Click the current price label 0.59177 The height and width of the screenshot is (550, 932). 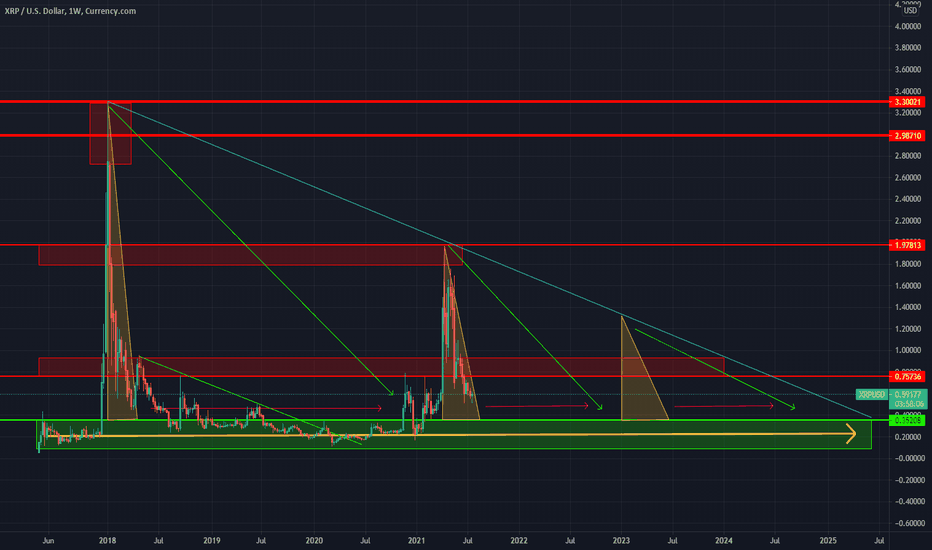click(x=908, y=394)
